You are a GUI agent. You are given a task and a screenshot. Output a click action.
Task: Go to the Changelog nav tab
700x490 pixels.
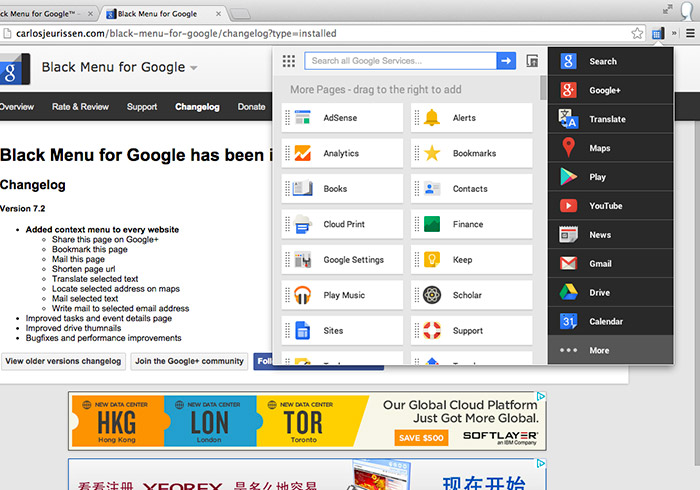197,107
